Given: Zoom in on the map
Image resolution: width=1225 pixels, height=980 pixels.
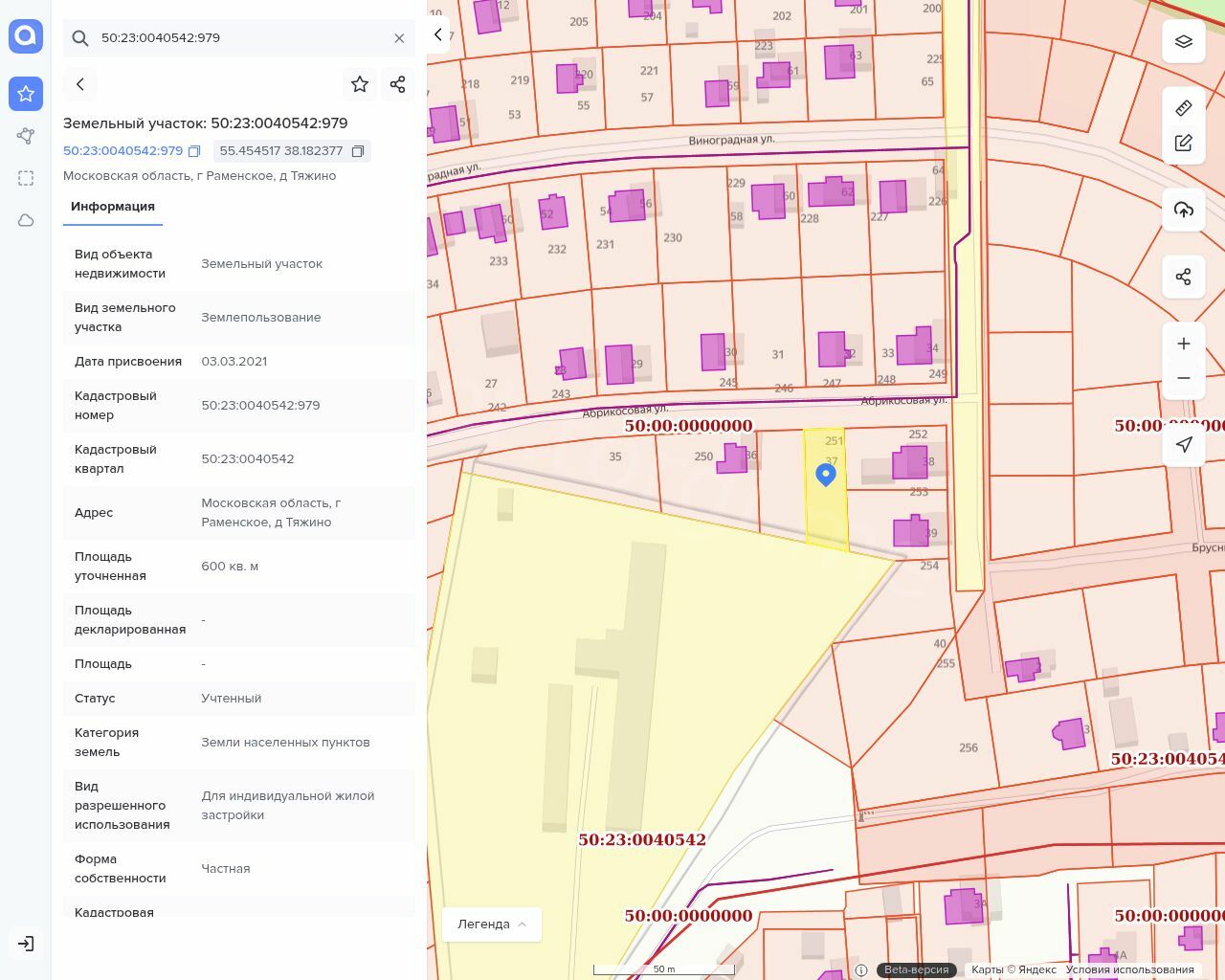Looking at the screenshot, I should click(x=1184, y=344).
